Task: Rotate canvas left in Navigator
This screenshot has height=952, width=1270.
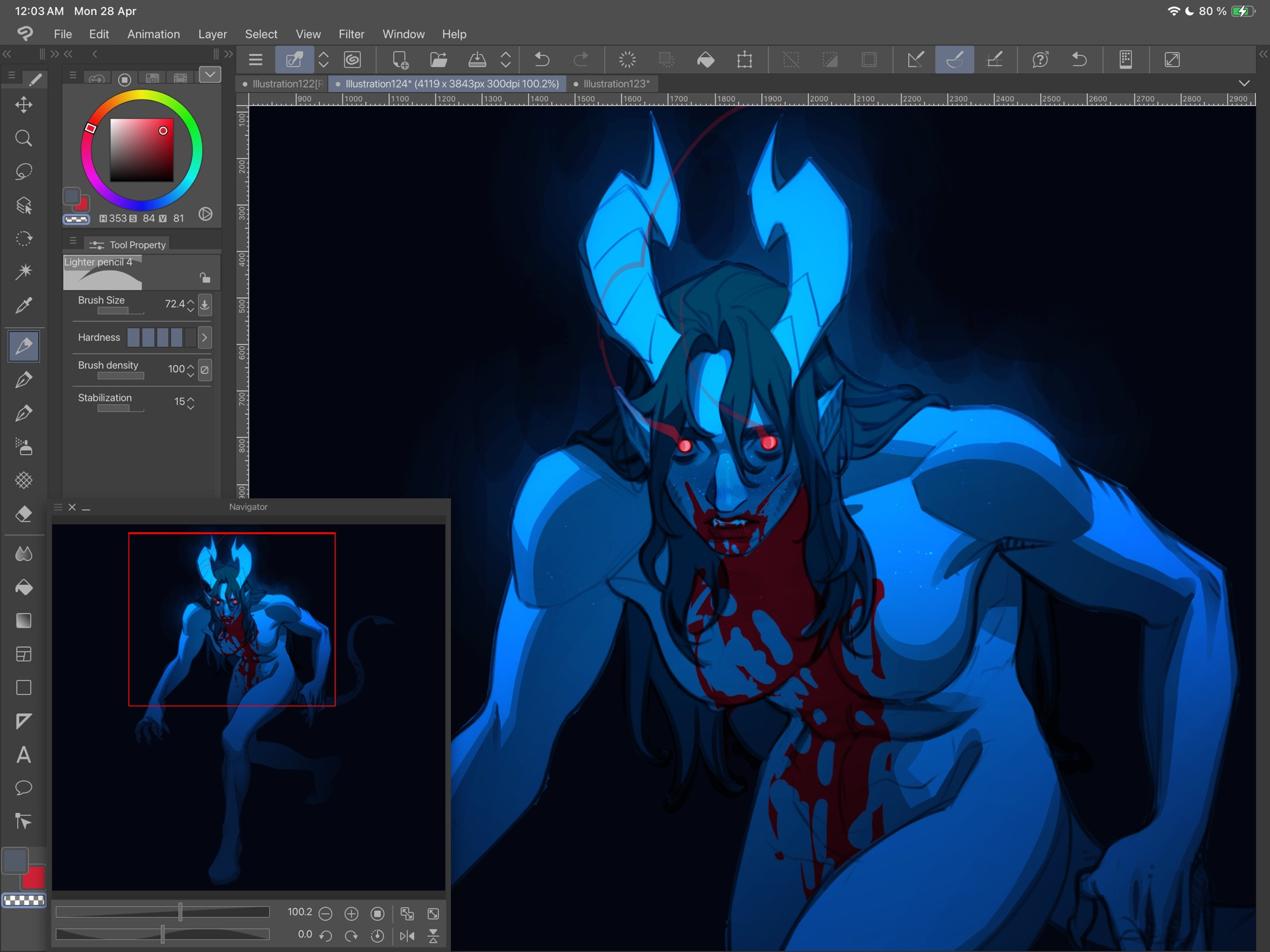Action: 325,935
